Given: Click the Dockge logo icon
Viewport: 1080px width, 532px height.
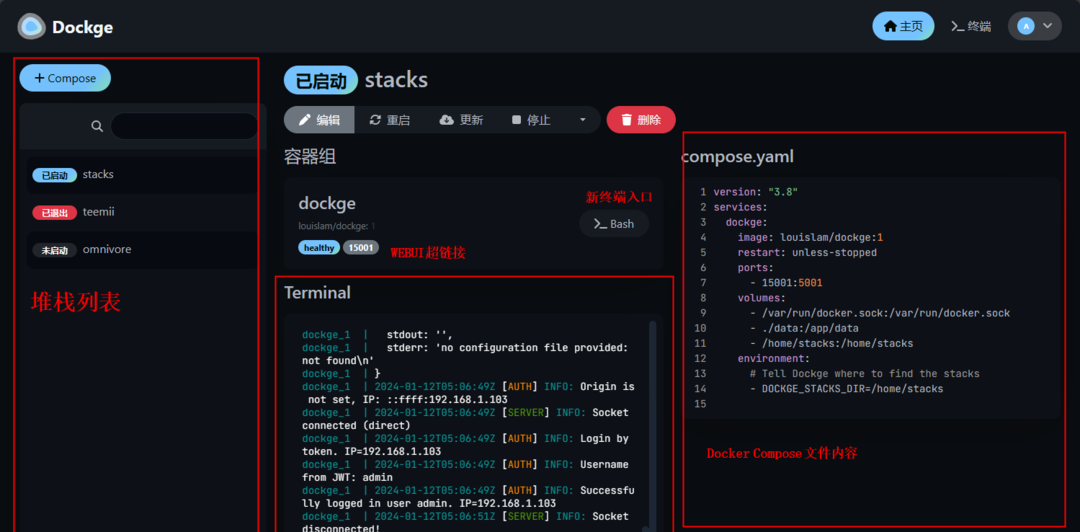Looking at the screenshot, I should (x=31, y=26).
